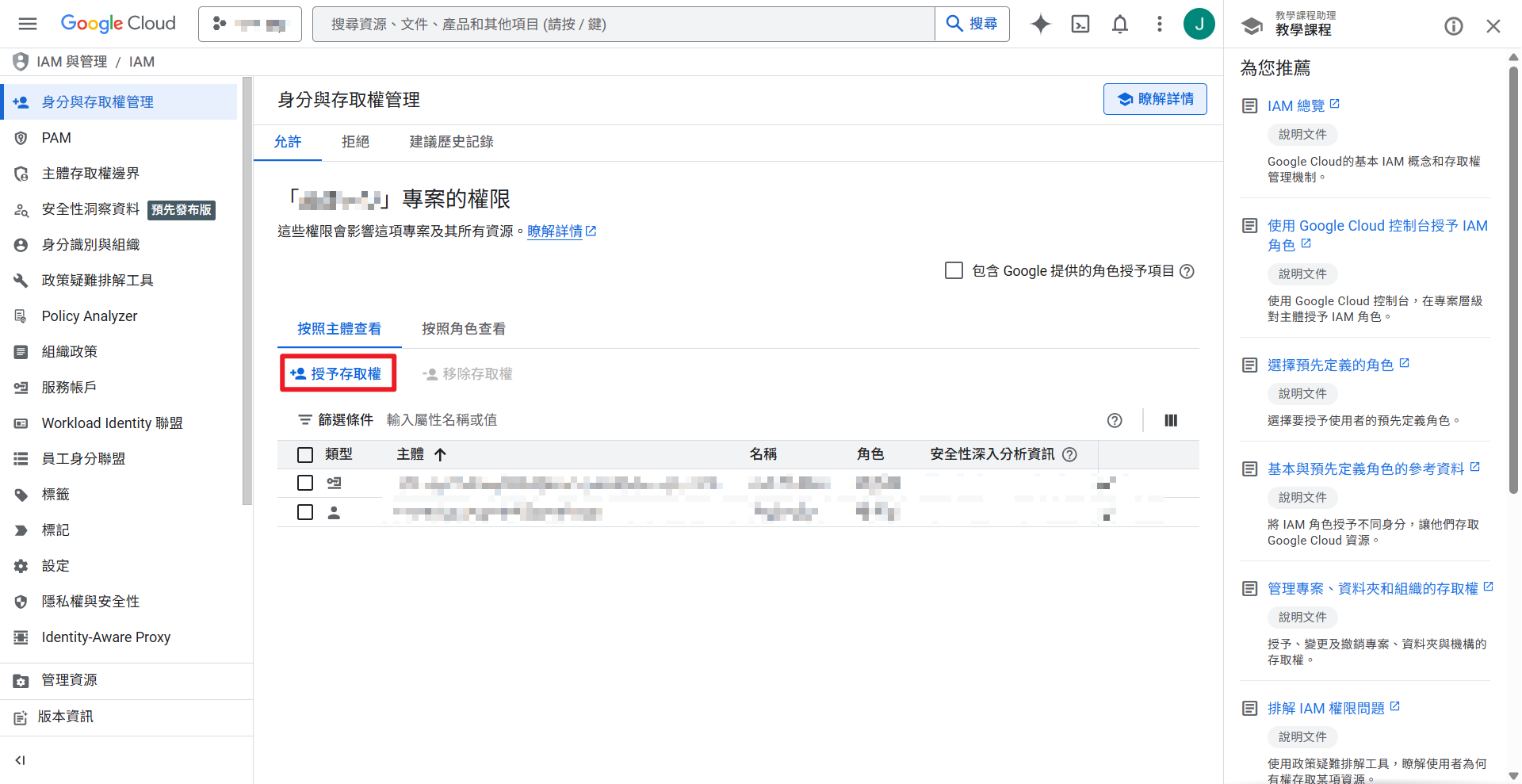
Task: View notifications via the bell icon
Action: (1120, 24)
